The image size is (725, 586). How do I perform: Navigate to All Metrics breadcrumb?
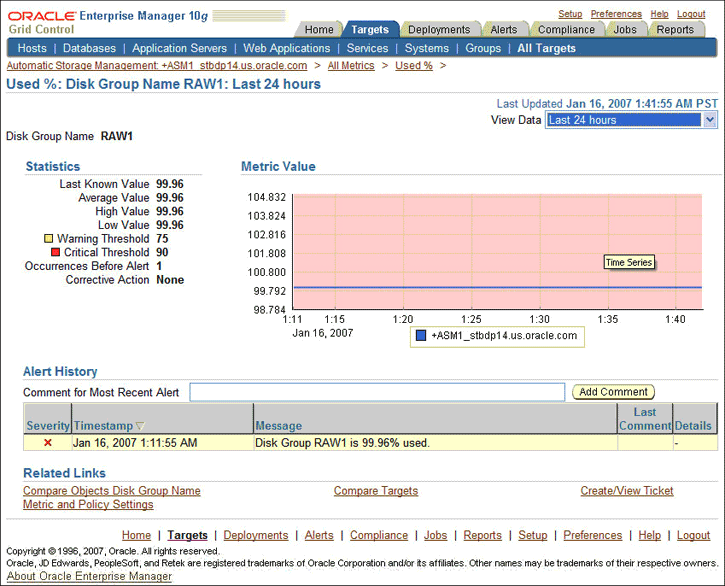click(x=351, y=66)
